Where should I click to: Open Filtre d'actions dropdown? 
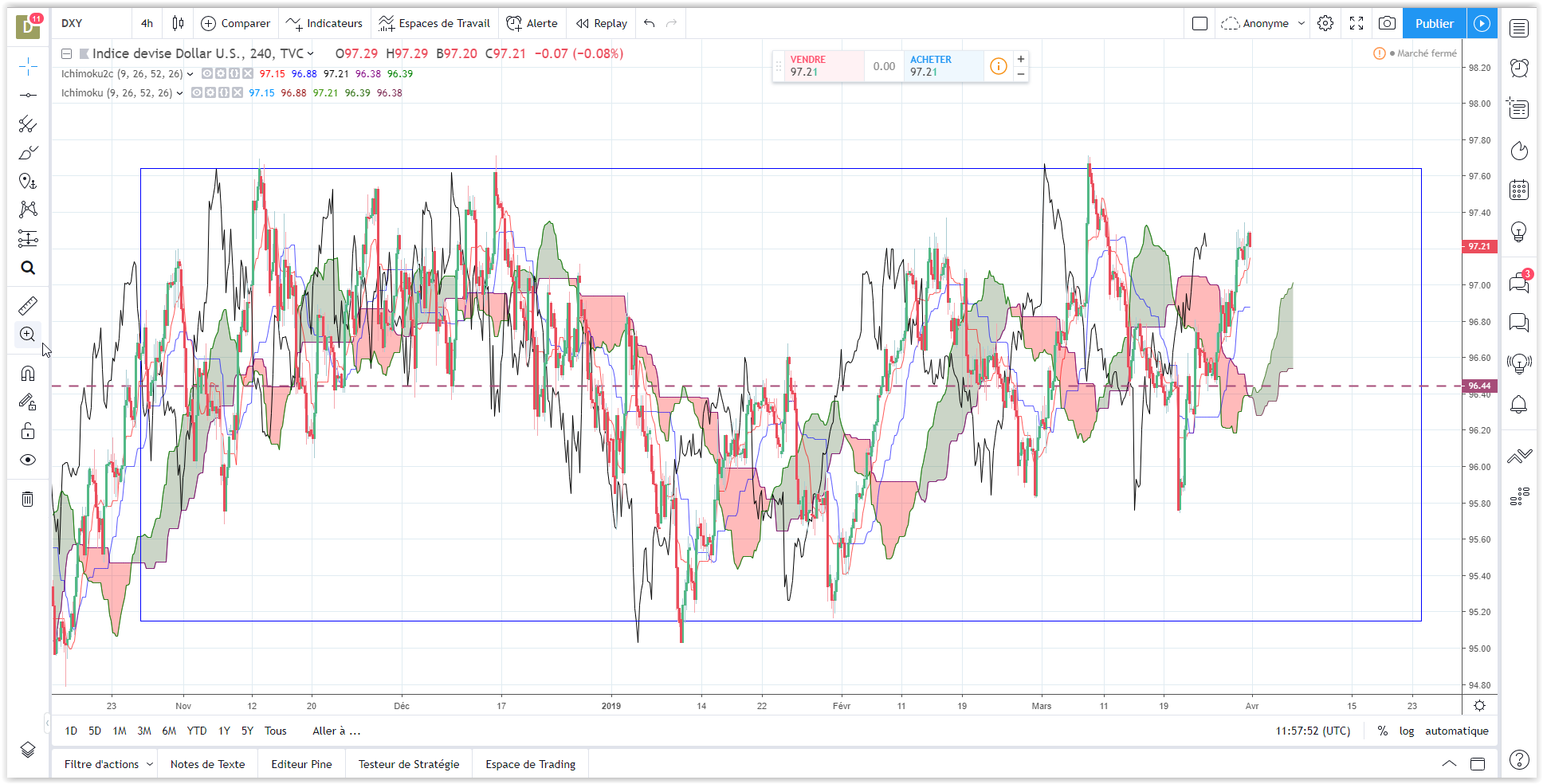(x=108, y=764)
